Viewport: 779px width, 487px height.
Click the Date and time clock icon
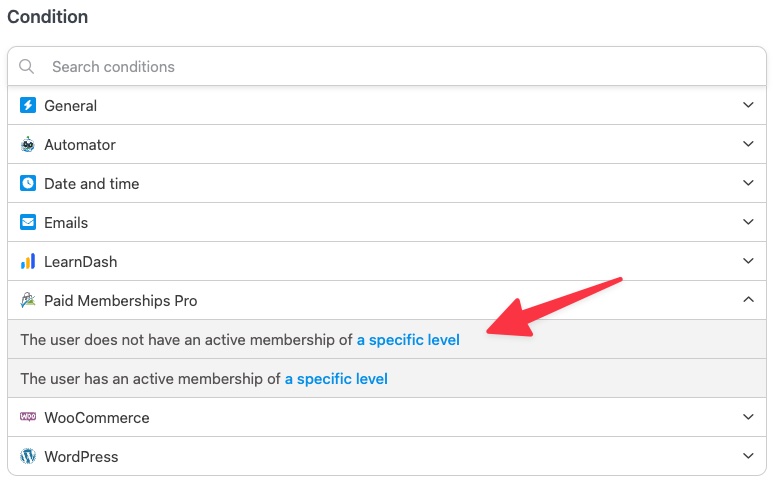pos(28,183)
